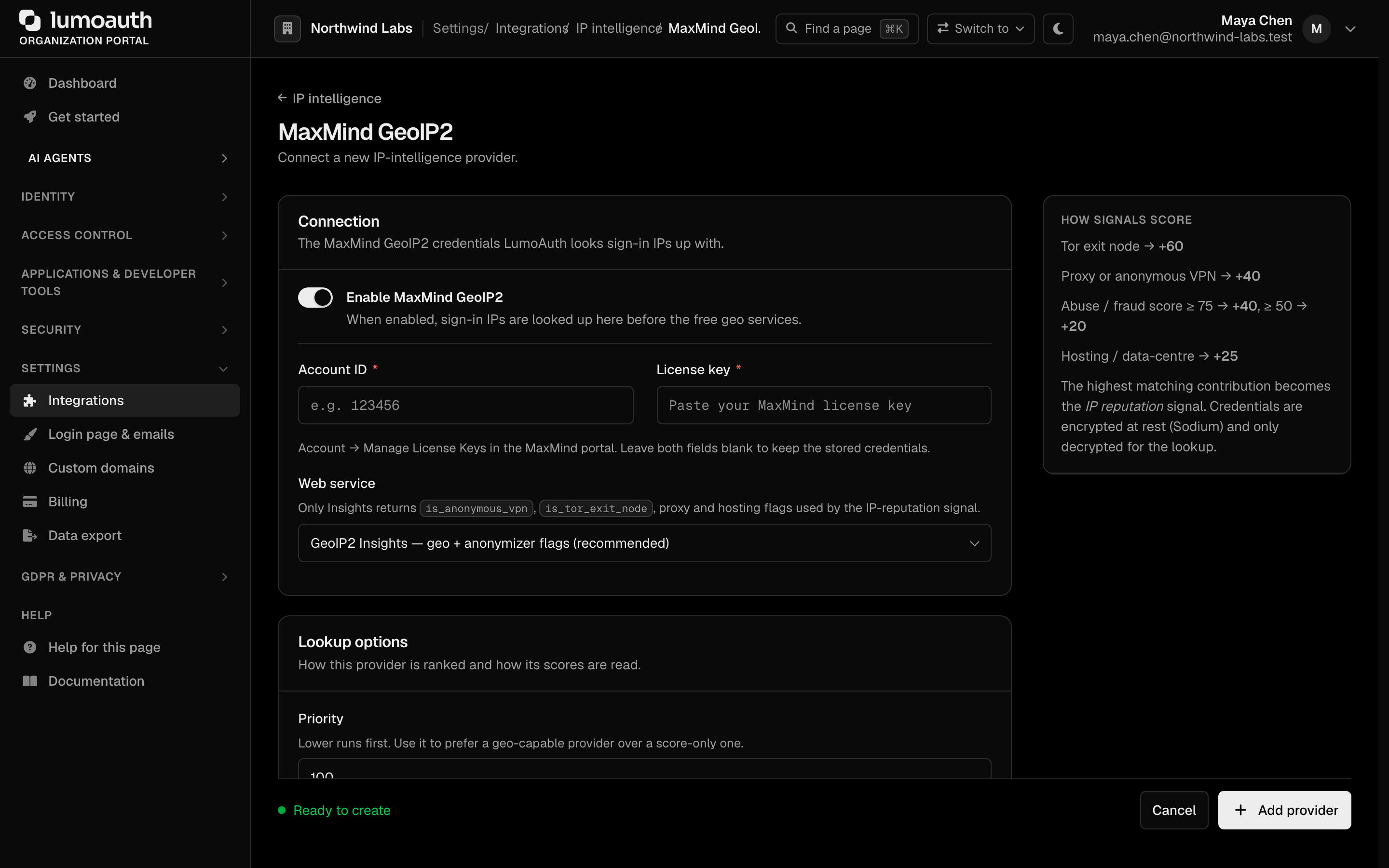Click the Data export file icon

[30, 536]
